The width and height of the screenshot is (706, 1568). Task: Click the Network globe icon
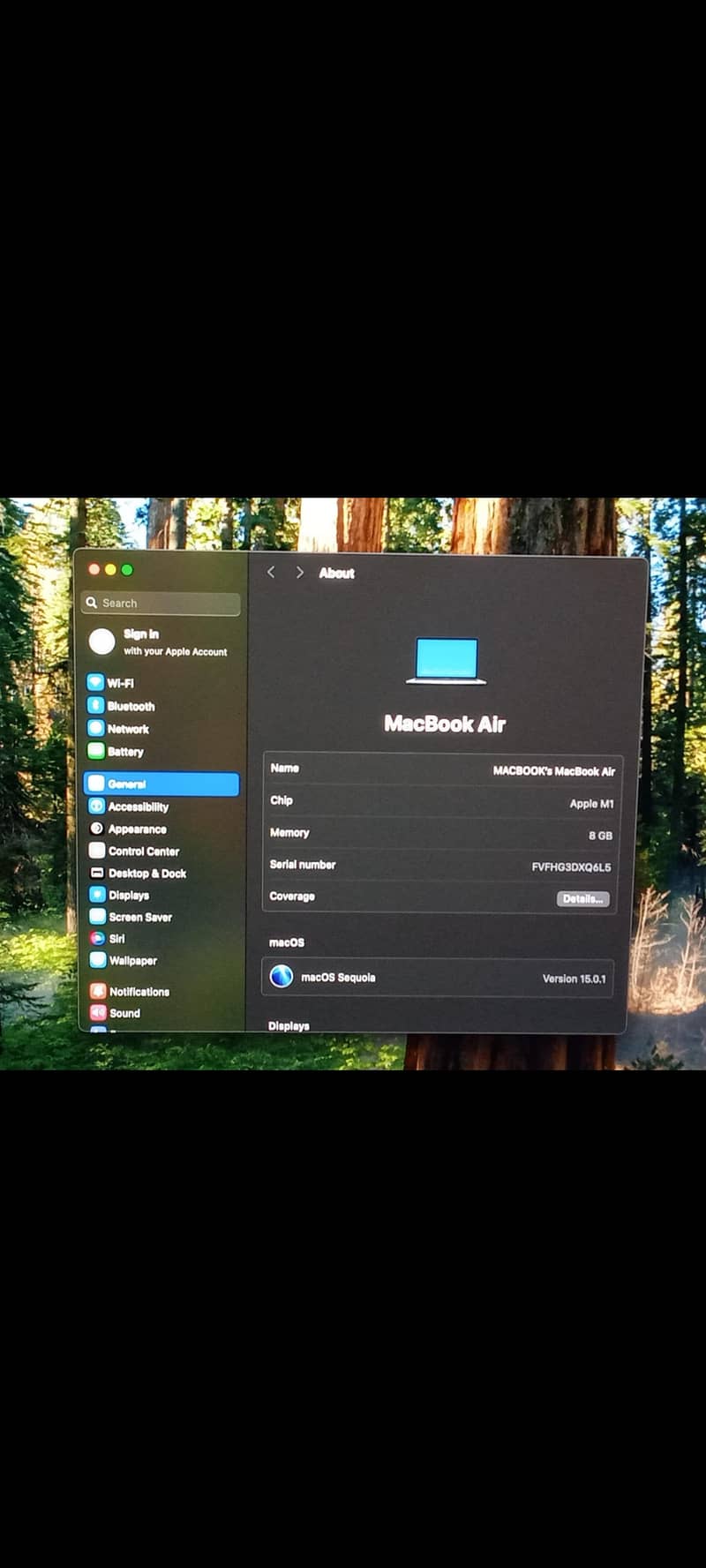(x=95, y=728)
